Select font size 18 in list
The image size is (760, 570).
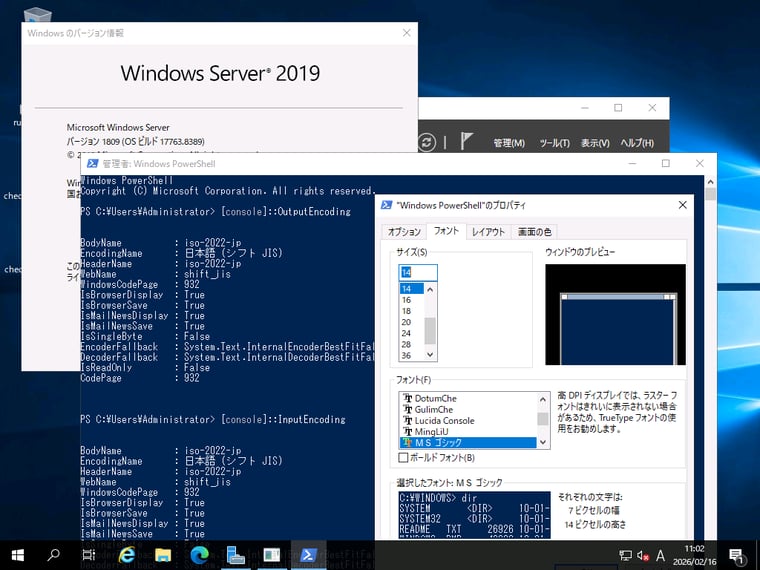coord(412,311)
